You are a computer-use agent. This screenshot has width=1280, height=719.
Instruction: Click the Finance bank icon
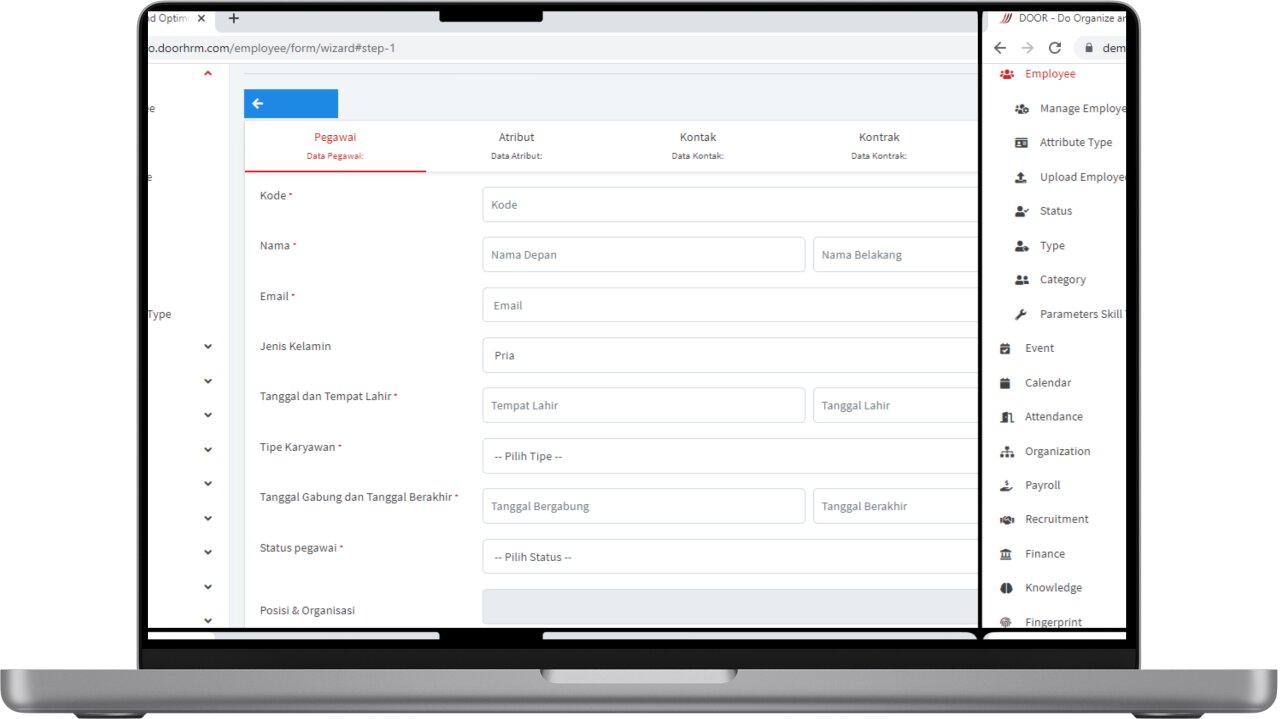(x=1007, y=554)
